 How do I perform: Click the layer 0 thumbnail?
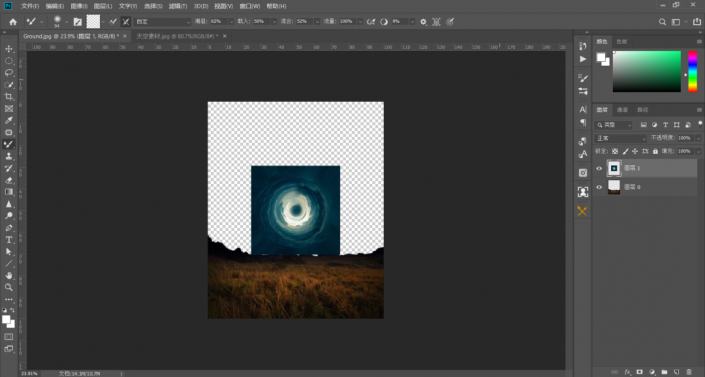pos(614,187)
